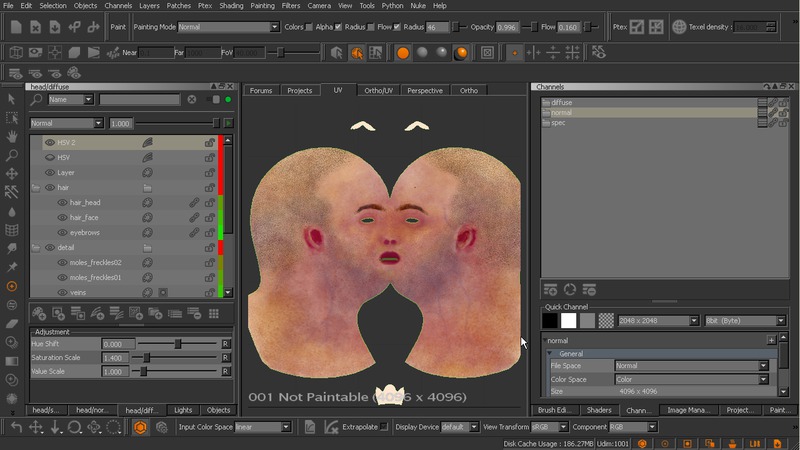Select the Pan hand tool
Image resolution: width=800 pixels, height=450 pixels.
(12, 136)
